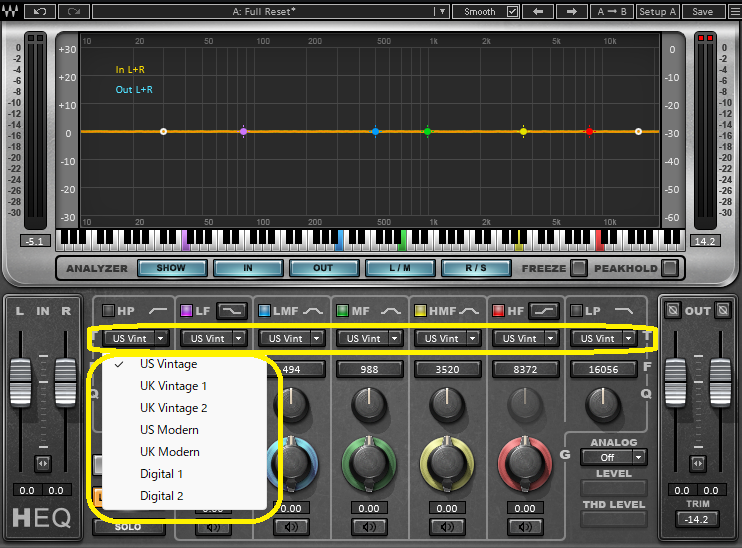
Task: Enable the analyzer FREEZE toggle
Action: click(x=578, y=268)
